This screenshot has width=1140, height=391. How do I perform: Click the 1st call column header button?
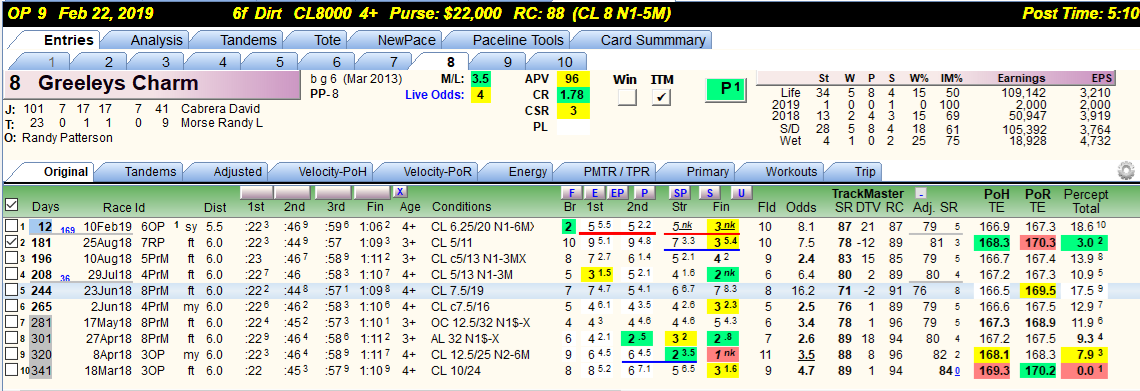click(257, 193)
